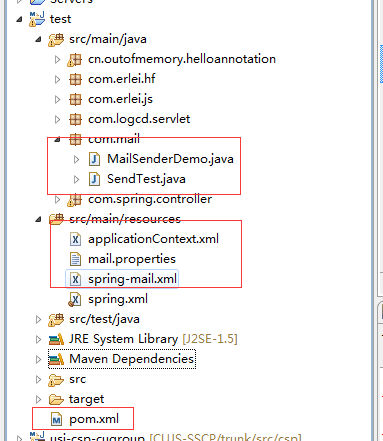Click the cn.outofmemory.helloannotation package icon
This screenshot has height=441, width=383.
pos(75,60)
